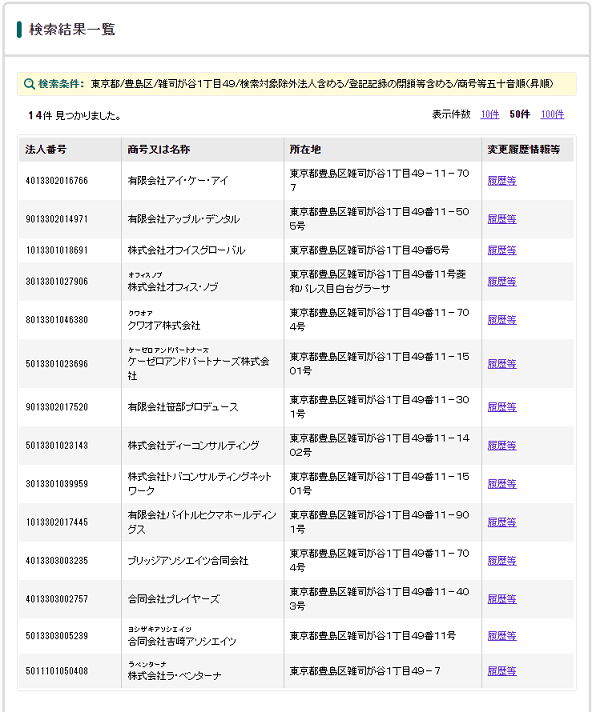Select corporate number 5013301023143
600x712 pixels.
tap(57, 445)
